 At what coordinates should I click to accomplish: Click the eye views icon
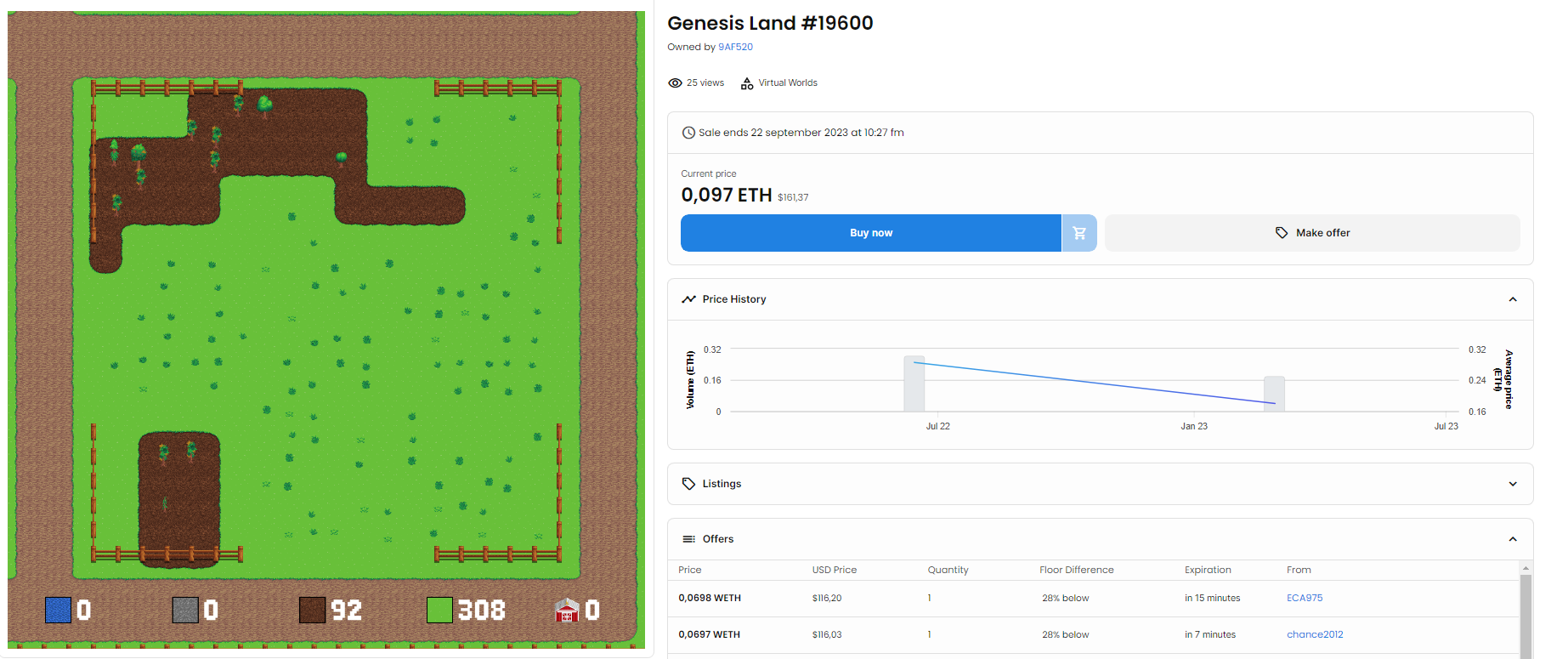(x=675, y=83)
